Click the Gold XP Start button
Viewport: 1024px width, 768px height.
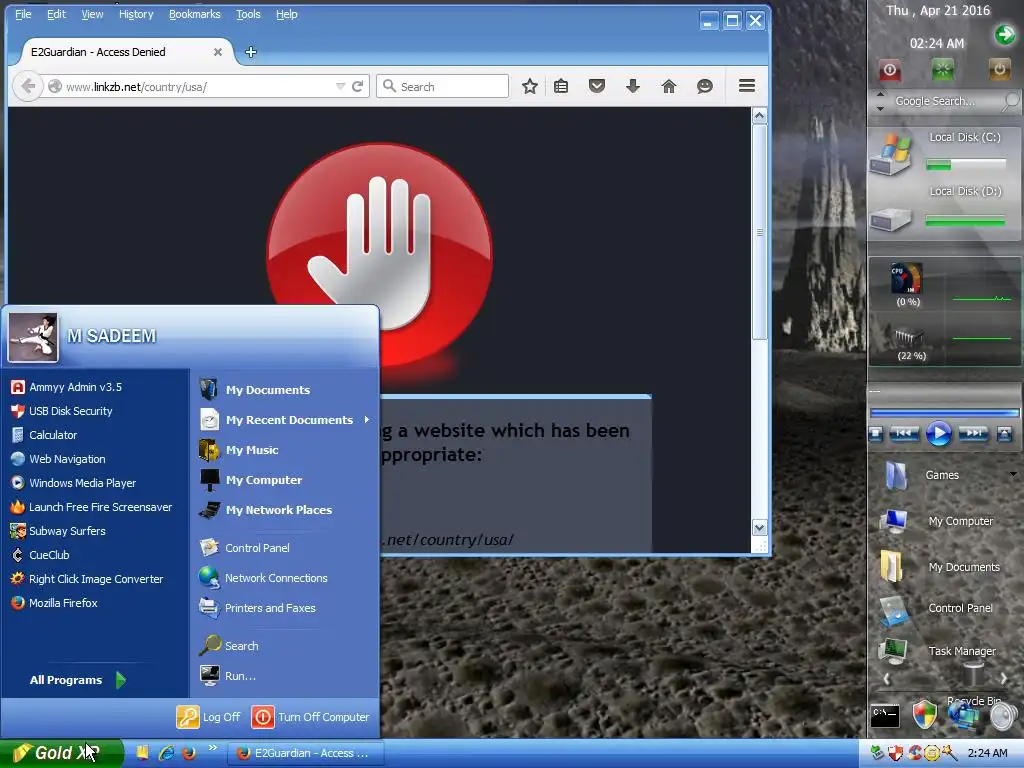[x=61, y=753]
